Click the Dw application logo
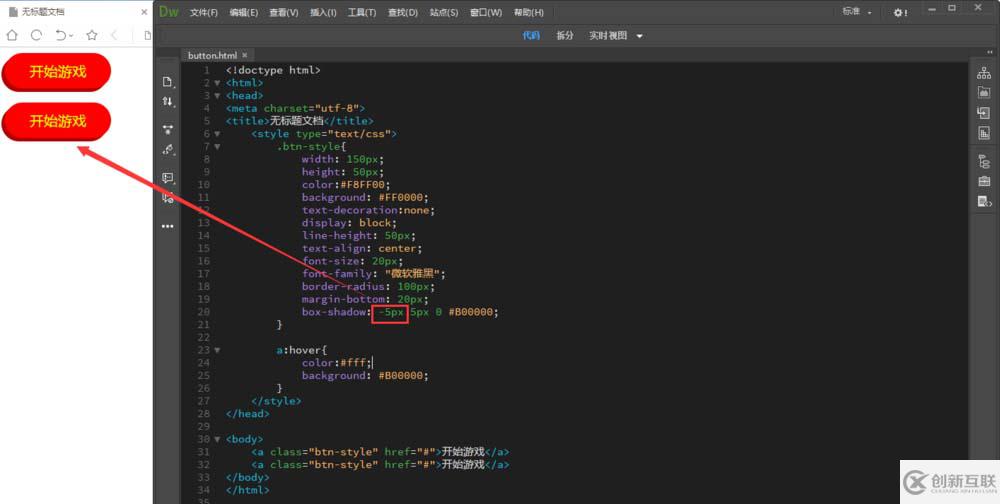1000x504 pixels. 169,11
